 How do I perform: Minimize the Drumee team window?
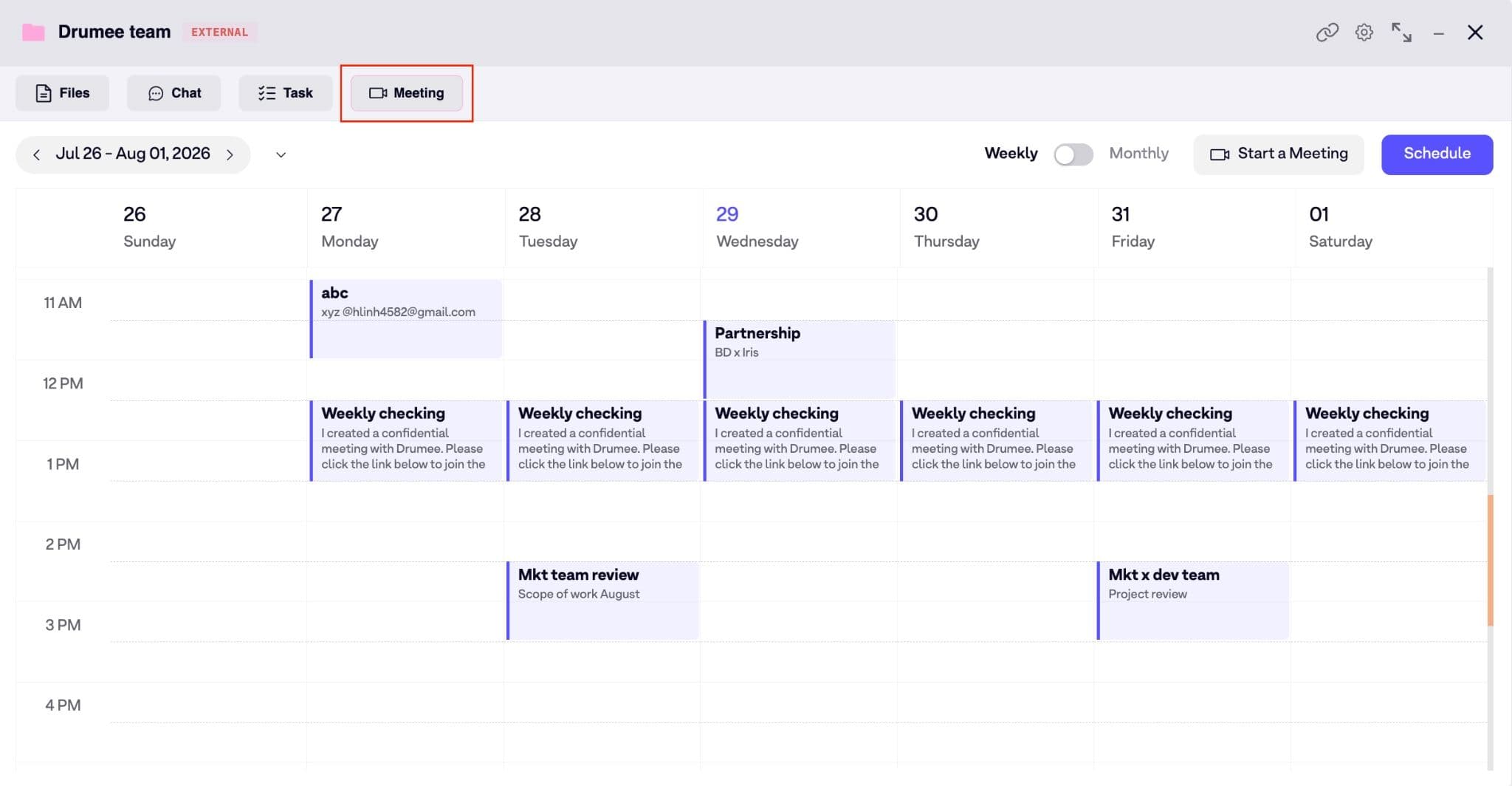pyautogui.click(x=1438, y=33)
